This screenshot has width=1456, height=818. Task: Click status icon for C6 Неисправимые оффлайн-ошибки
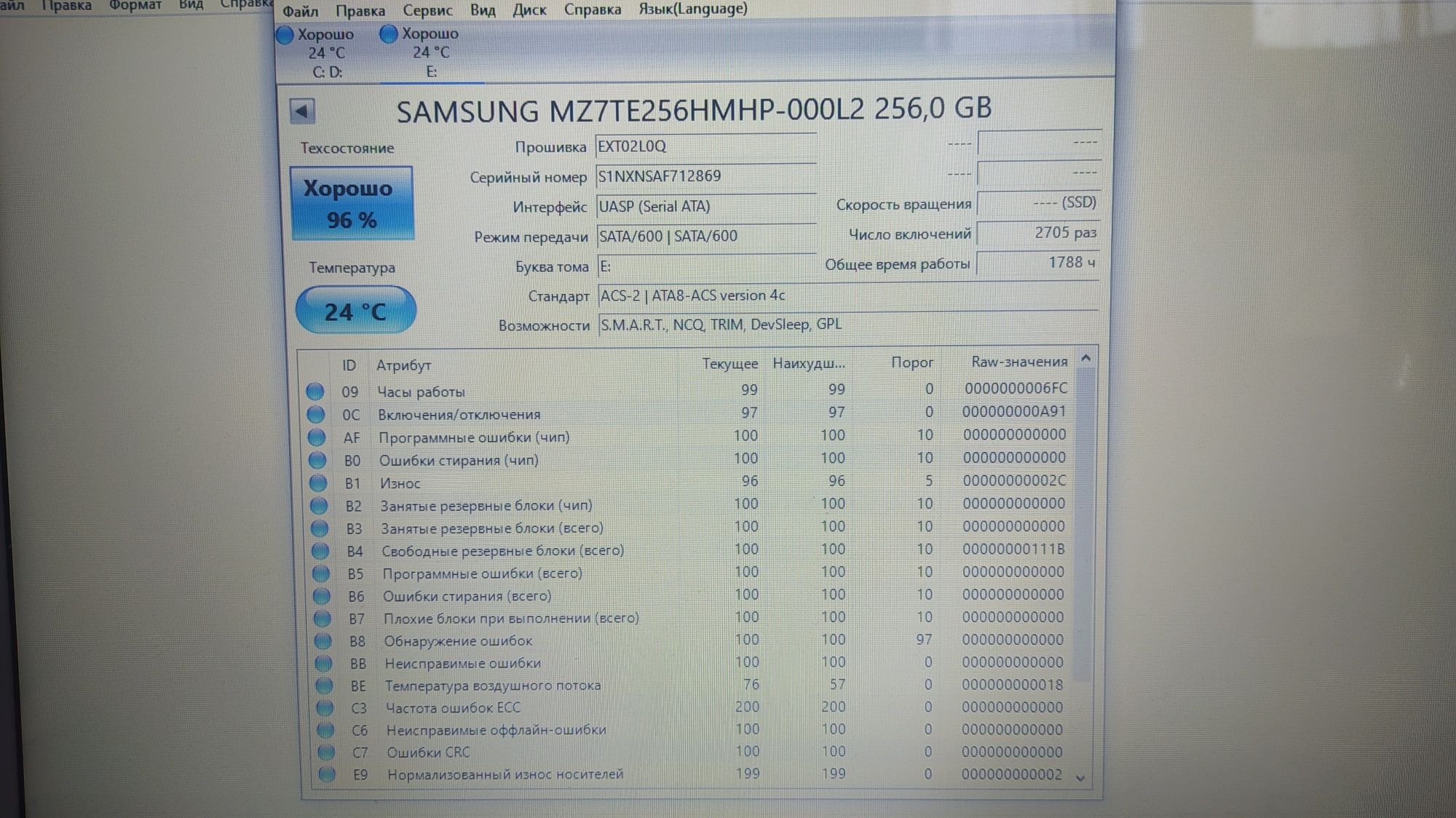tap(326, 730)
